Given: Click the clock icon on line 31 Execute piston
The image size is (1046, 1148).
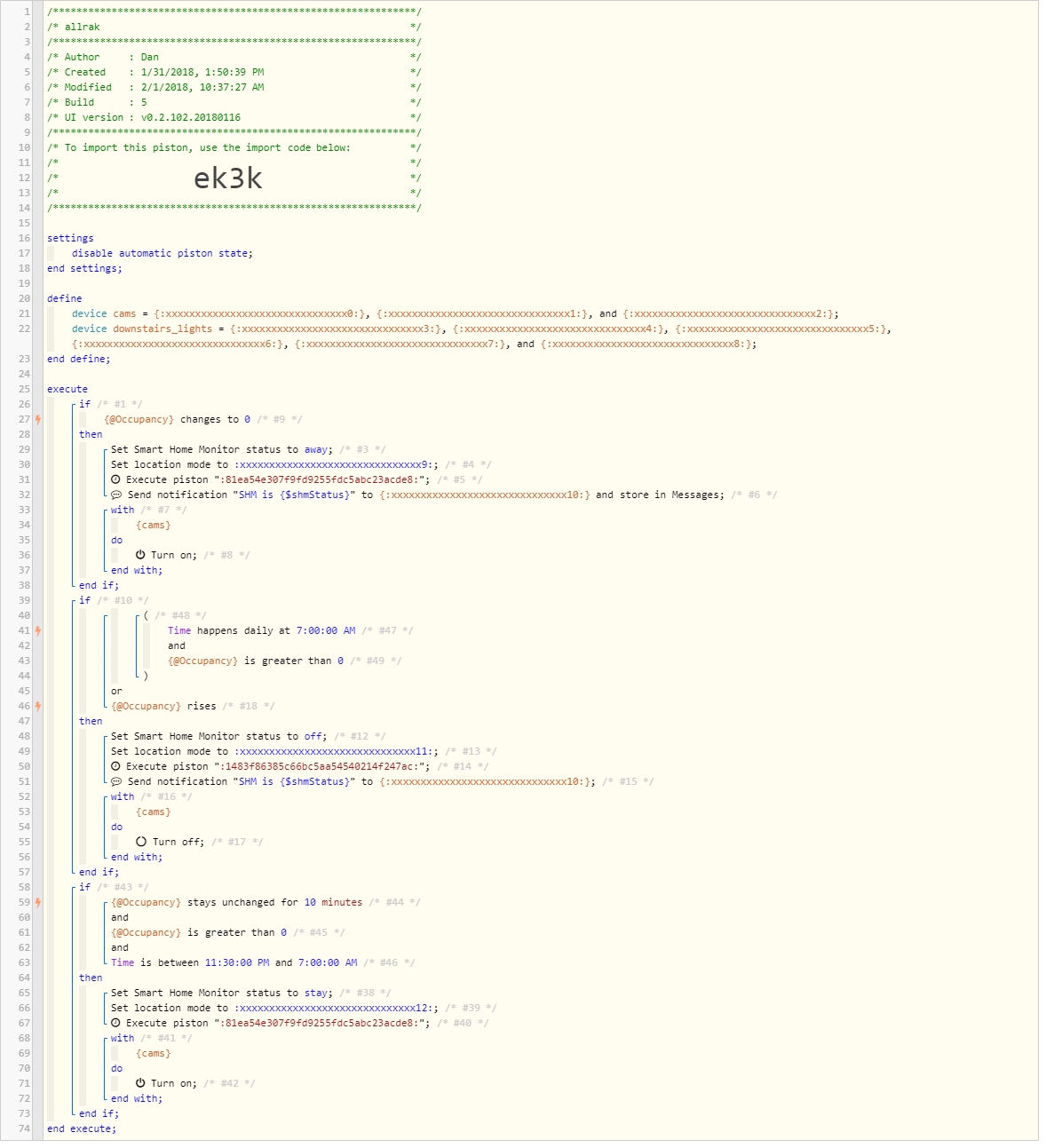Looking at the screenshot, I should [x=115, y=479].
